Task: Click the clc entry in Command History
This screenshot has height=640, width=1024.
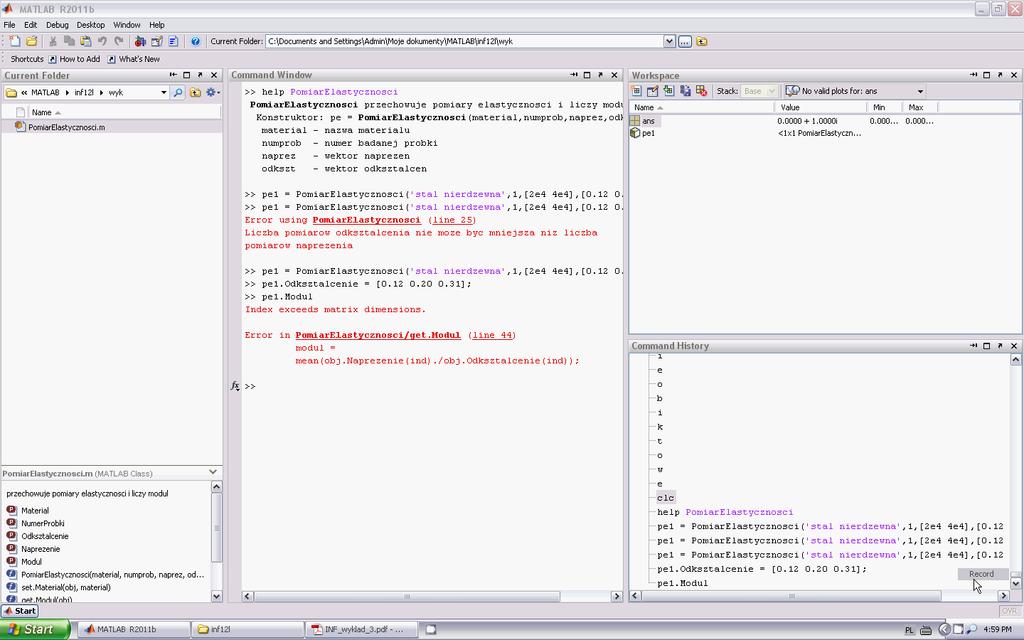Action: tap(665, 498)
